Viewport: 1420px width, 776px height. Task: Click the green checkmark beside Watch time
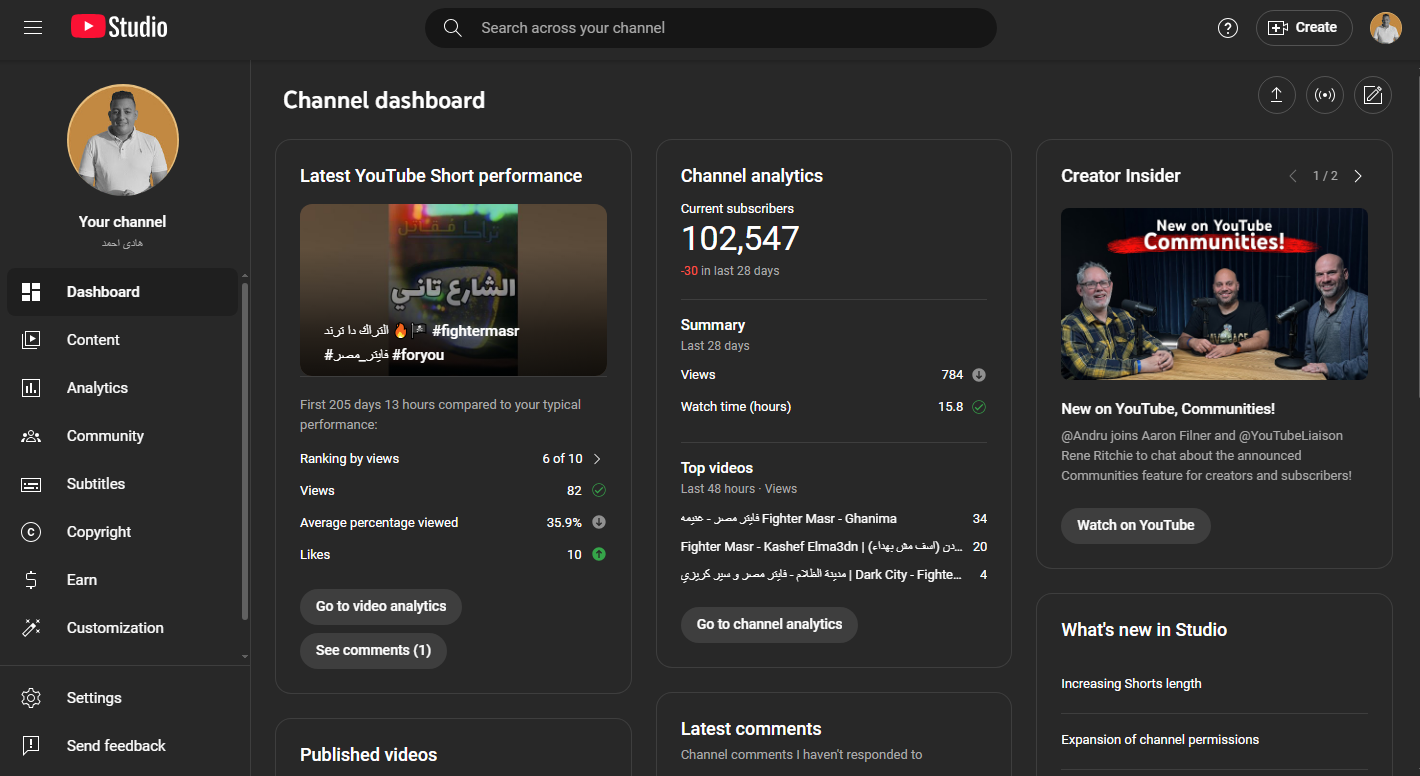[979, 407]
